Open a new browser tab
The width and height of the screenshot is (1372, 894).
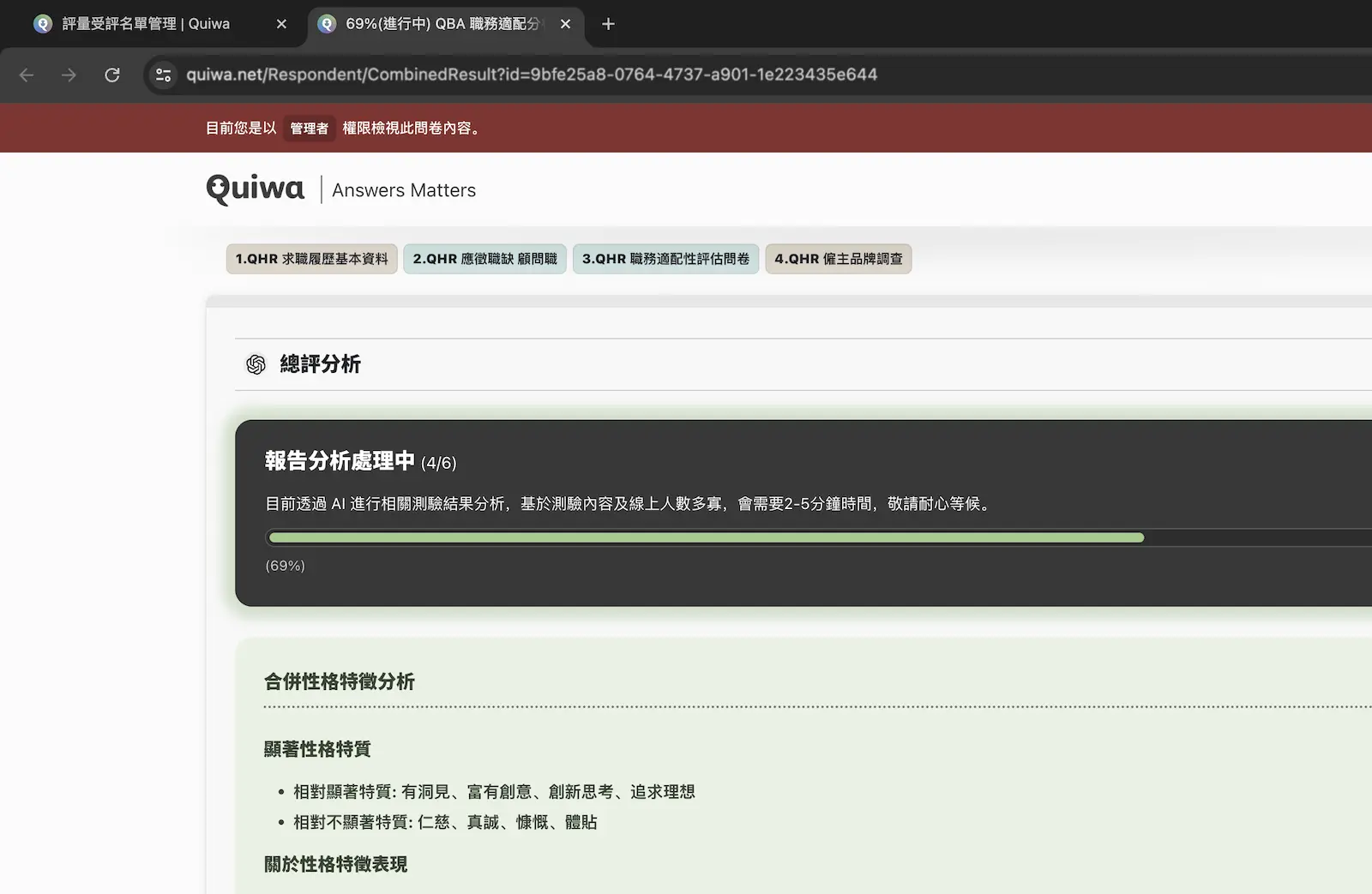608,24
